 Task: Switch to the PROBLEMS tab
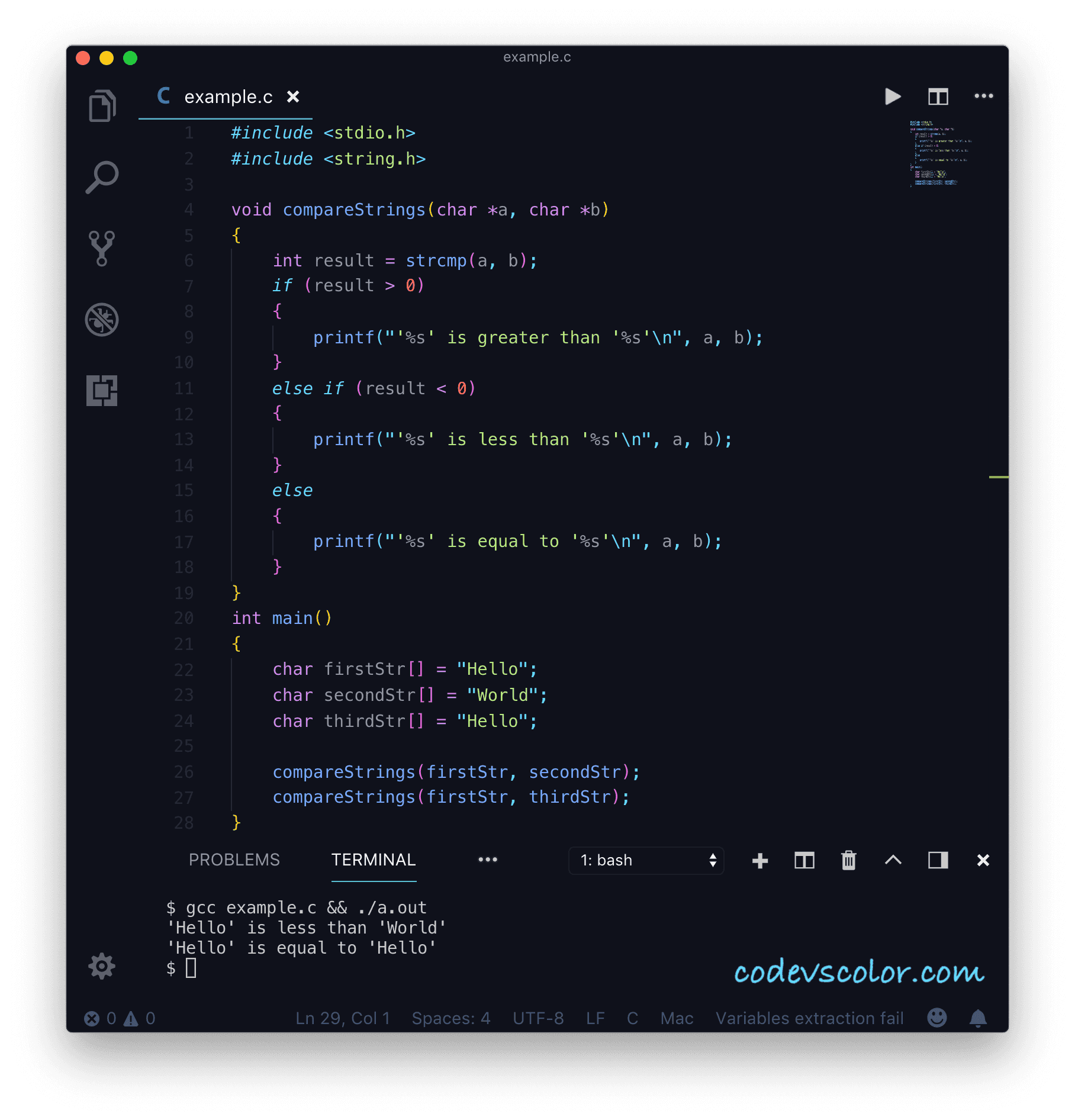pyautogui.click(x=234, y=860)
